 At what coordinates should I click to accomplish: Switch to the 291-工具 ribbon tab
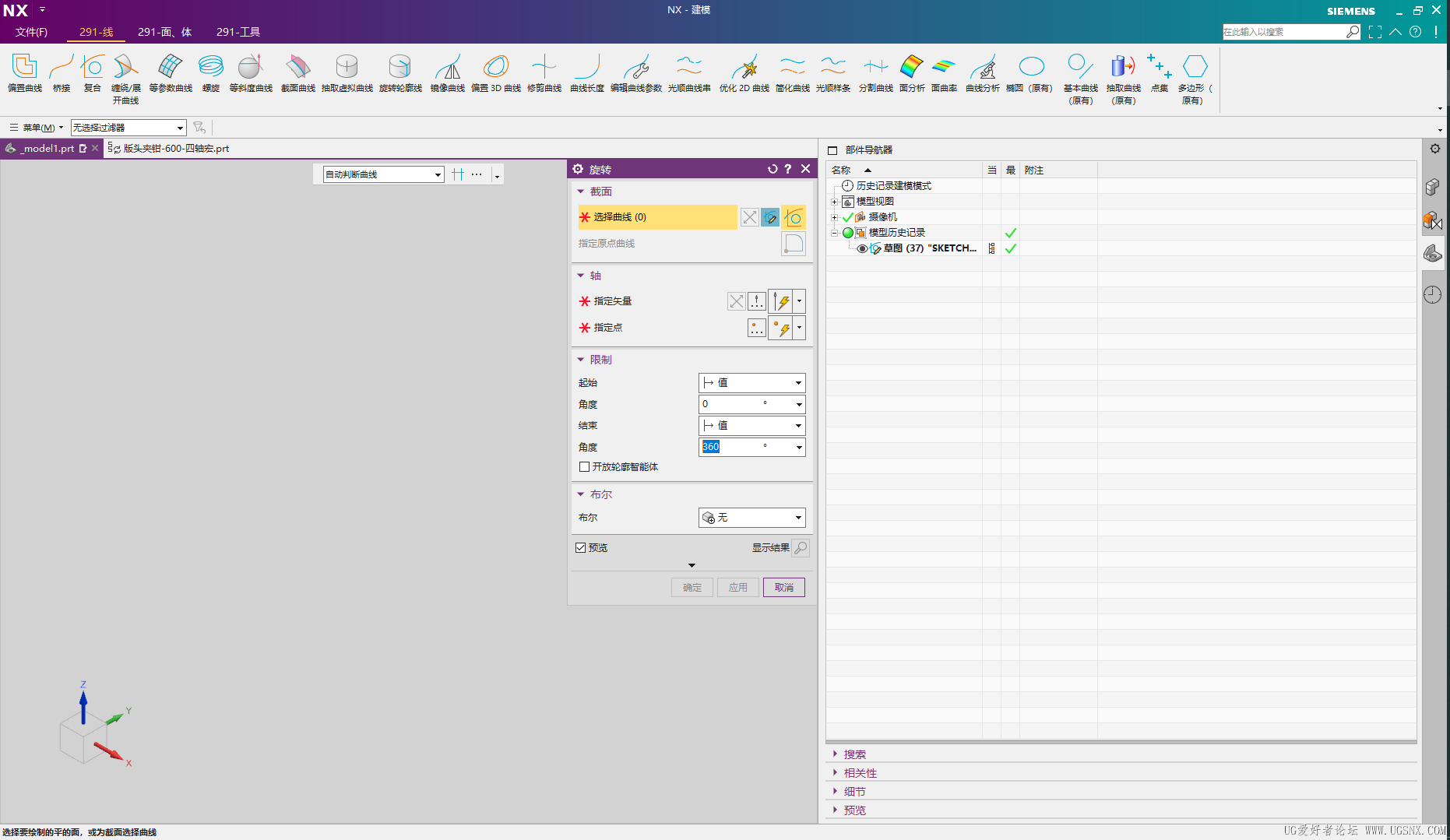(238, 32)
